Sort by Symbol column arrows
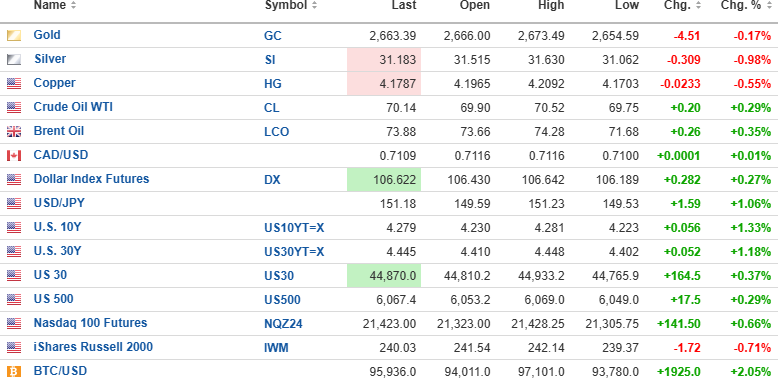This screenshot has width=778, height=378. pyautogui.click(x=315, y=5)
